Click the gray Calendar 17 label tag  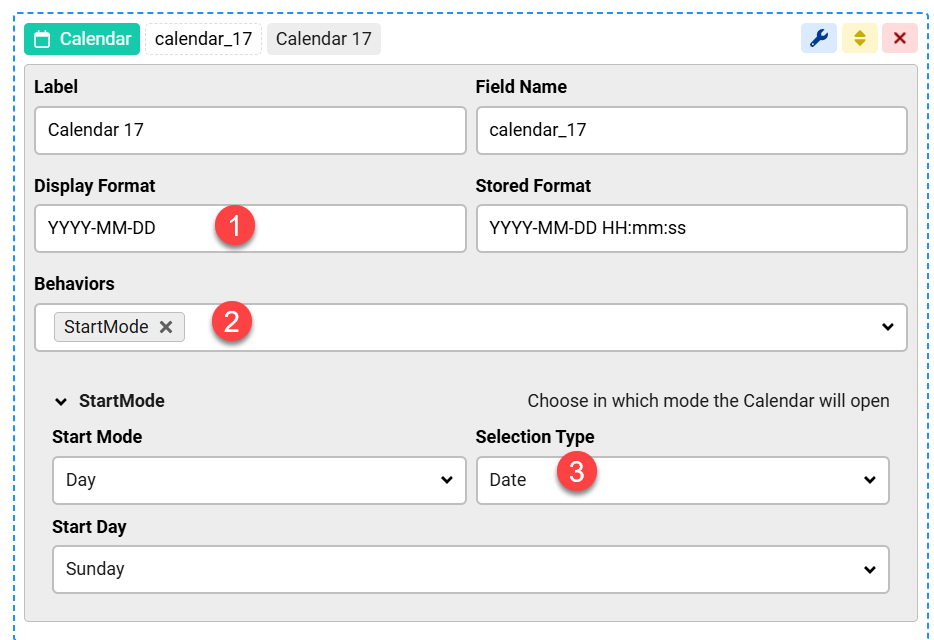point(323,39)
